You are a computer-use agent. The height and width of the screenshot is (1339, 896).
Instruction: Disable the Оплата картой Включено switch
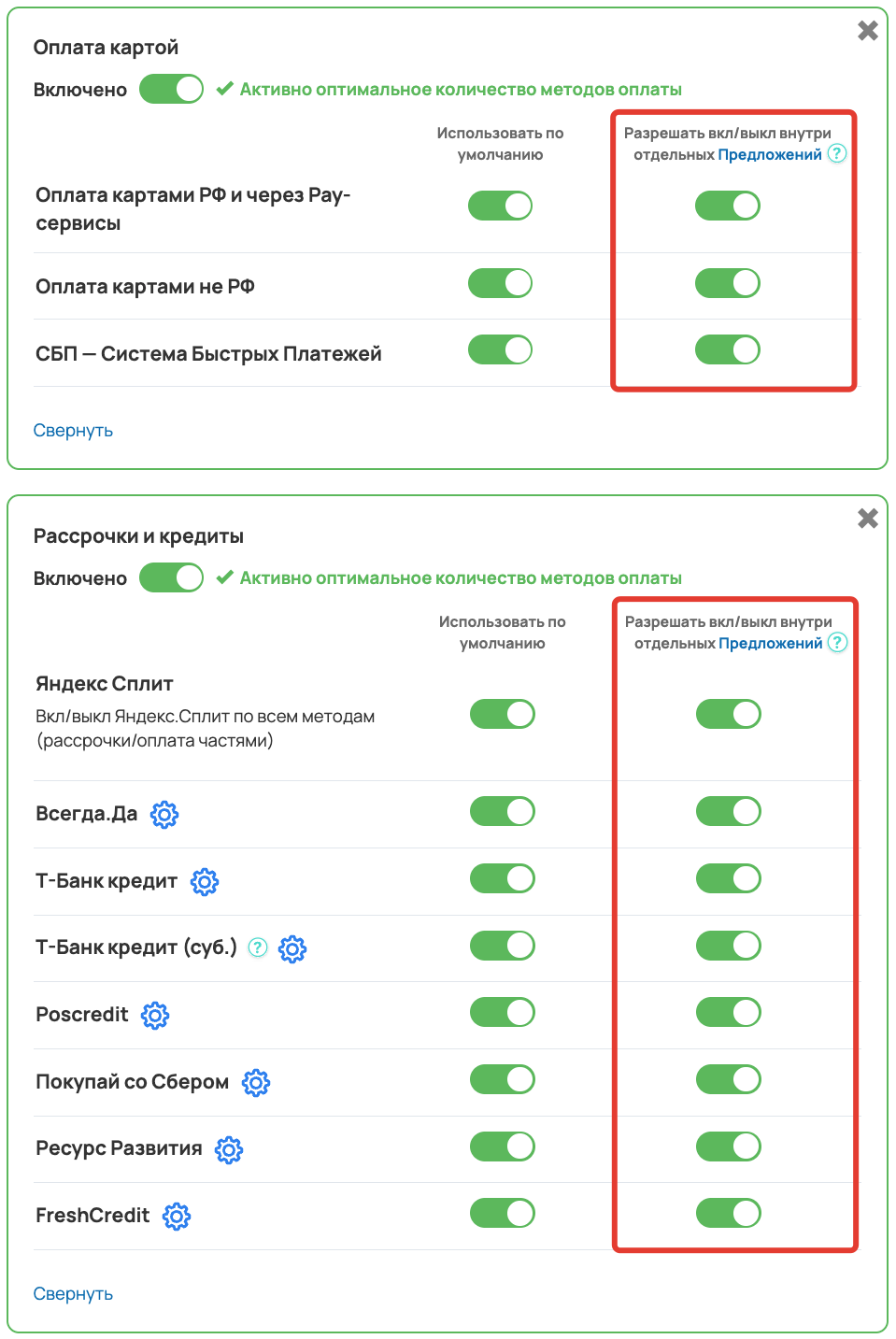tap(171, 89)
